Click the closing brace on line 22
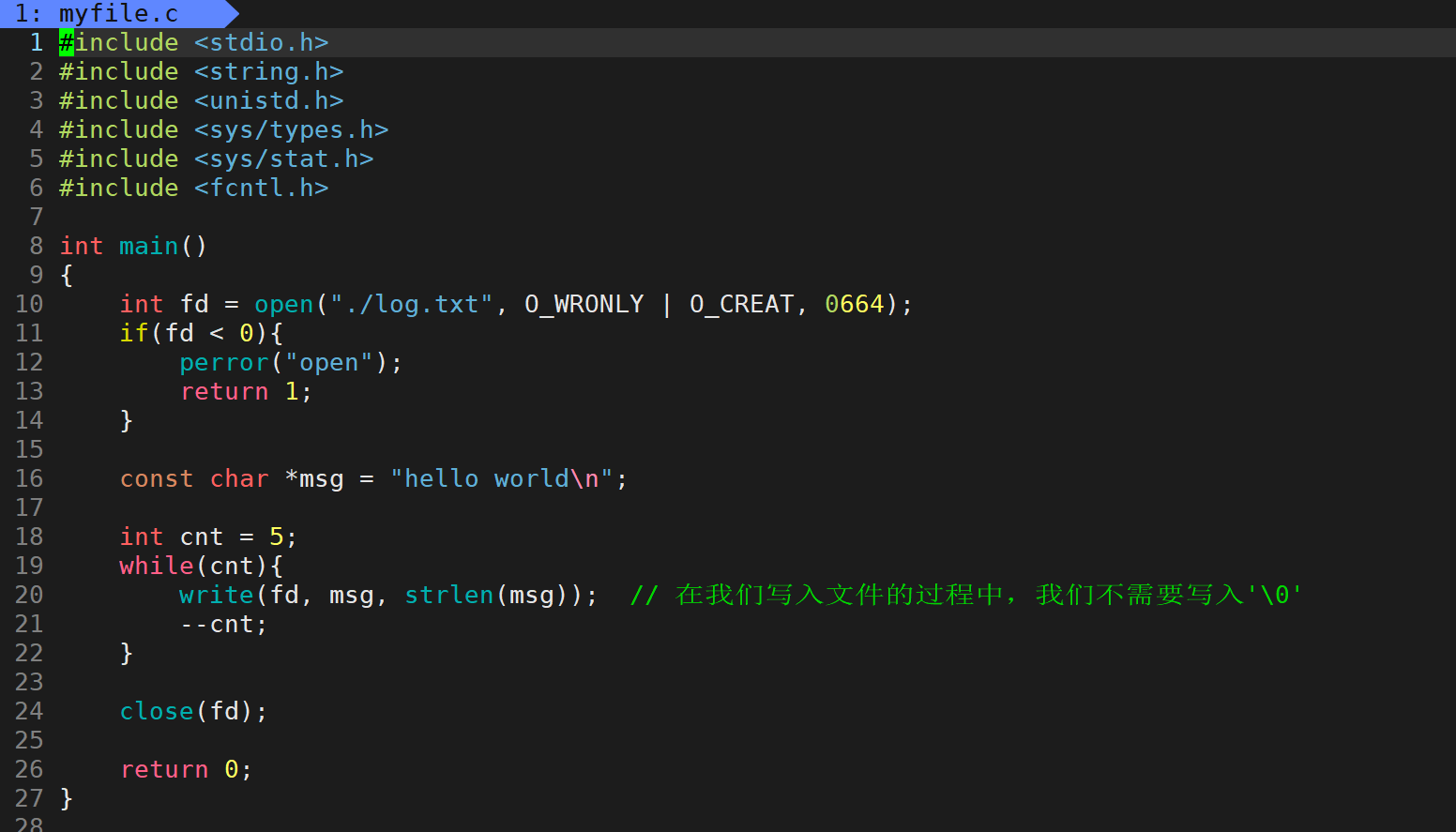The width and height of the screenshot is (1456, 832). tap(127, 653)
